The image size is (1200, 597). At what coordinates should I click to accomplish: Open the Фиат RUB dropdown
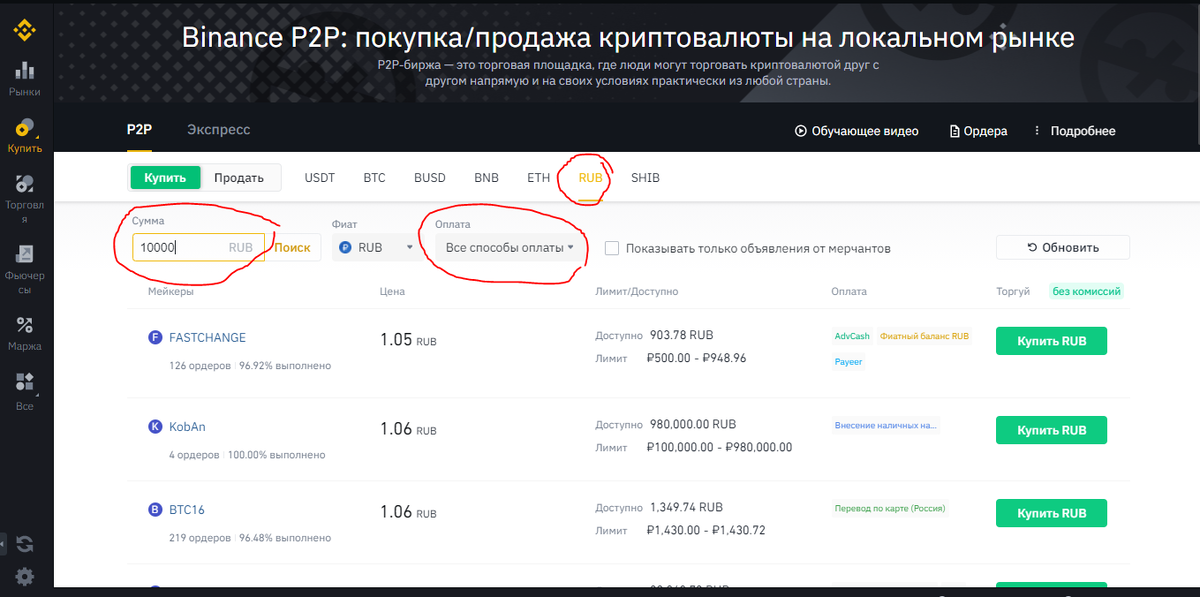point(376,247)
